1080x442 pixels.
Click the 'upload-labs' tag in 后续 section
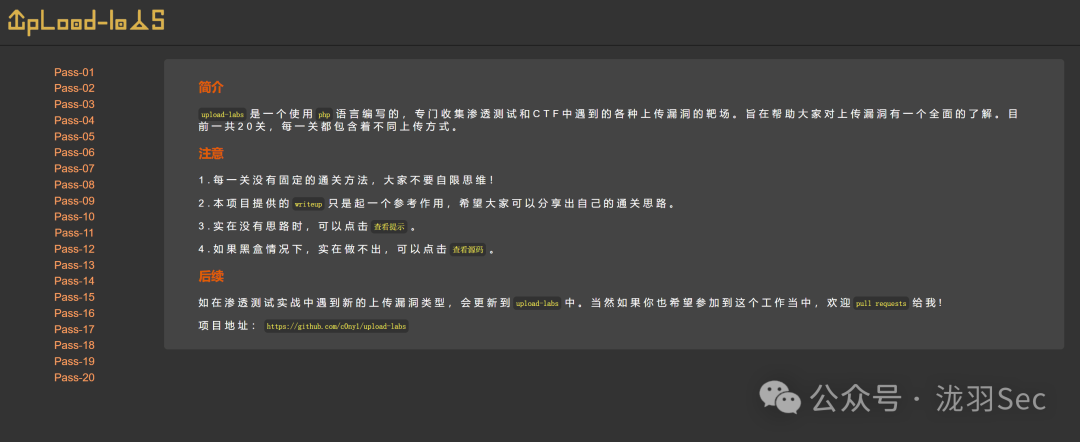(537, 303)
